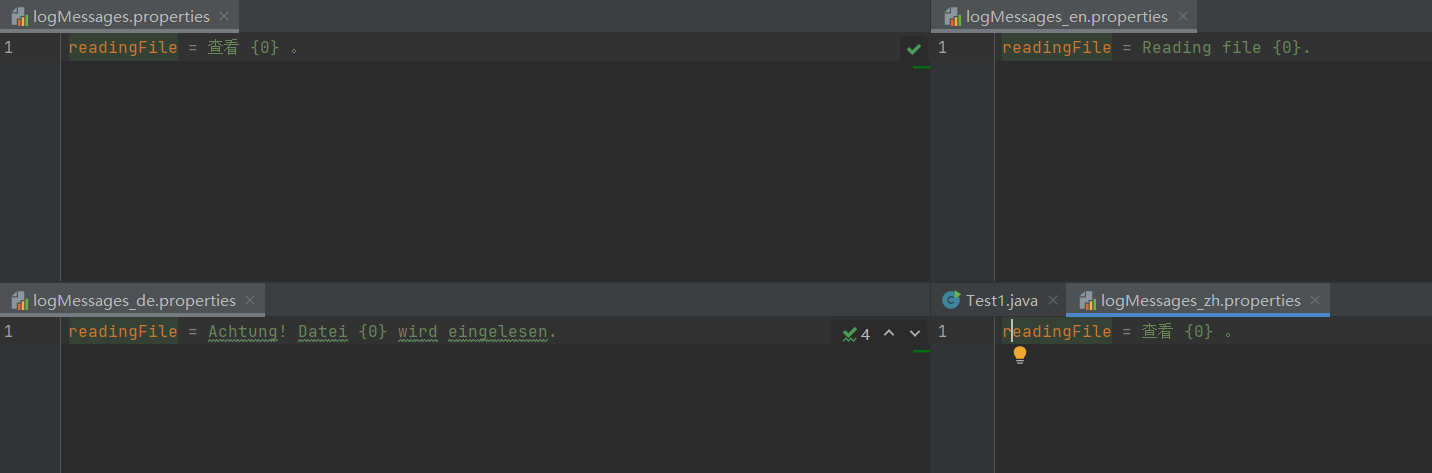Close the logMessages_en.properties tab
This screenshot has height=473, width=1432.
tap(1182, 17)
